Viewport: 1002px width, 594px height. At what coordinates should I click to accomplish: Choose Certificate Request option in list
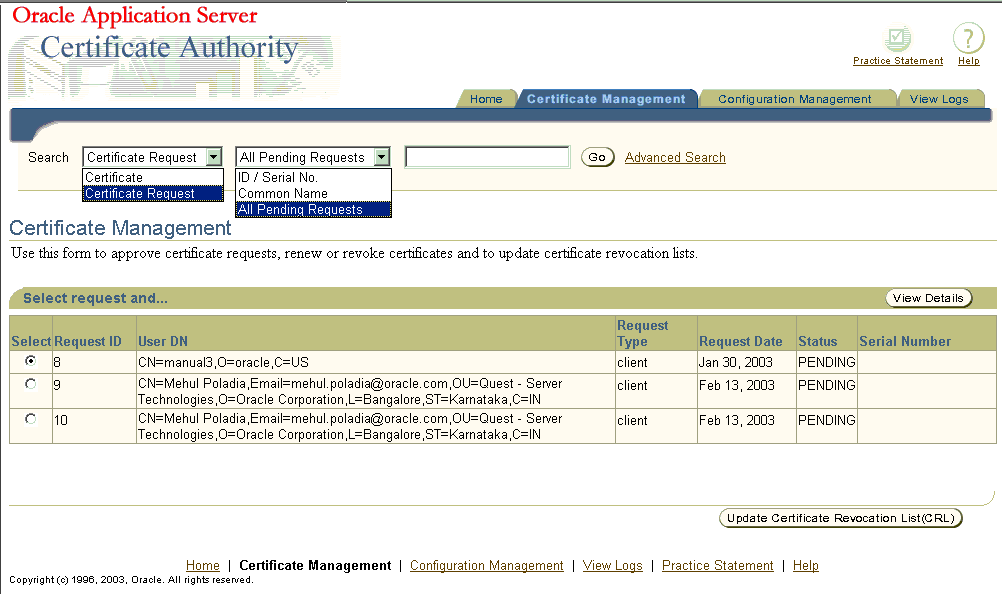[x=153, y=194]
